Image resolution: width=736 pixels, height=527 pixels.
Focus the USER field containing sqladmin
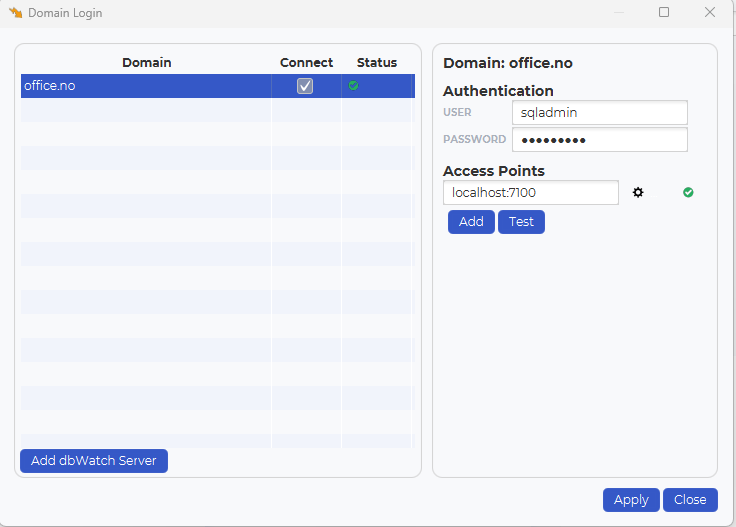tap(600, 113)
